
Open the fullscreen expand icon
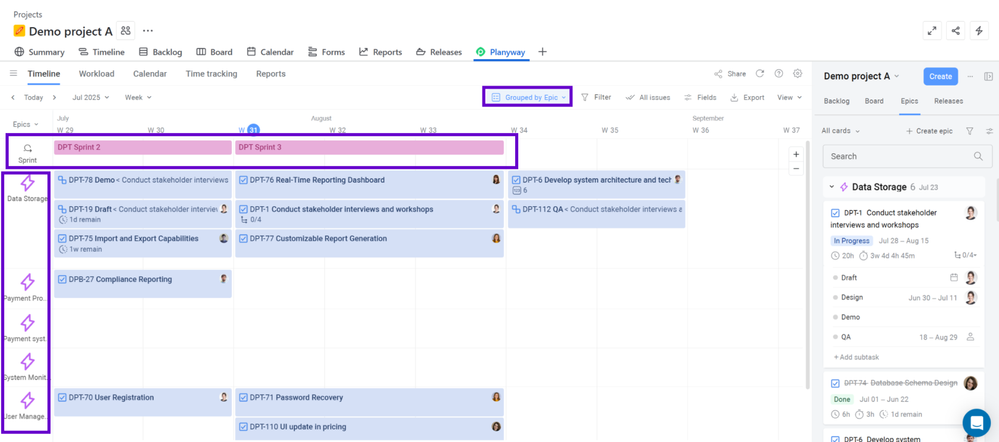tap(932, 31)
